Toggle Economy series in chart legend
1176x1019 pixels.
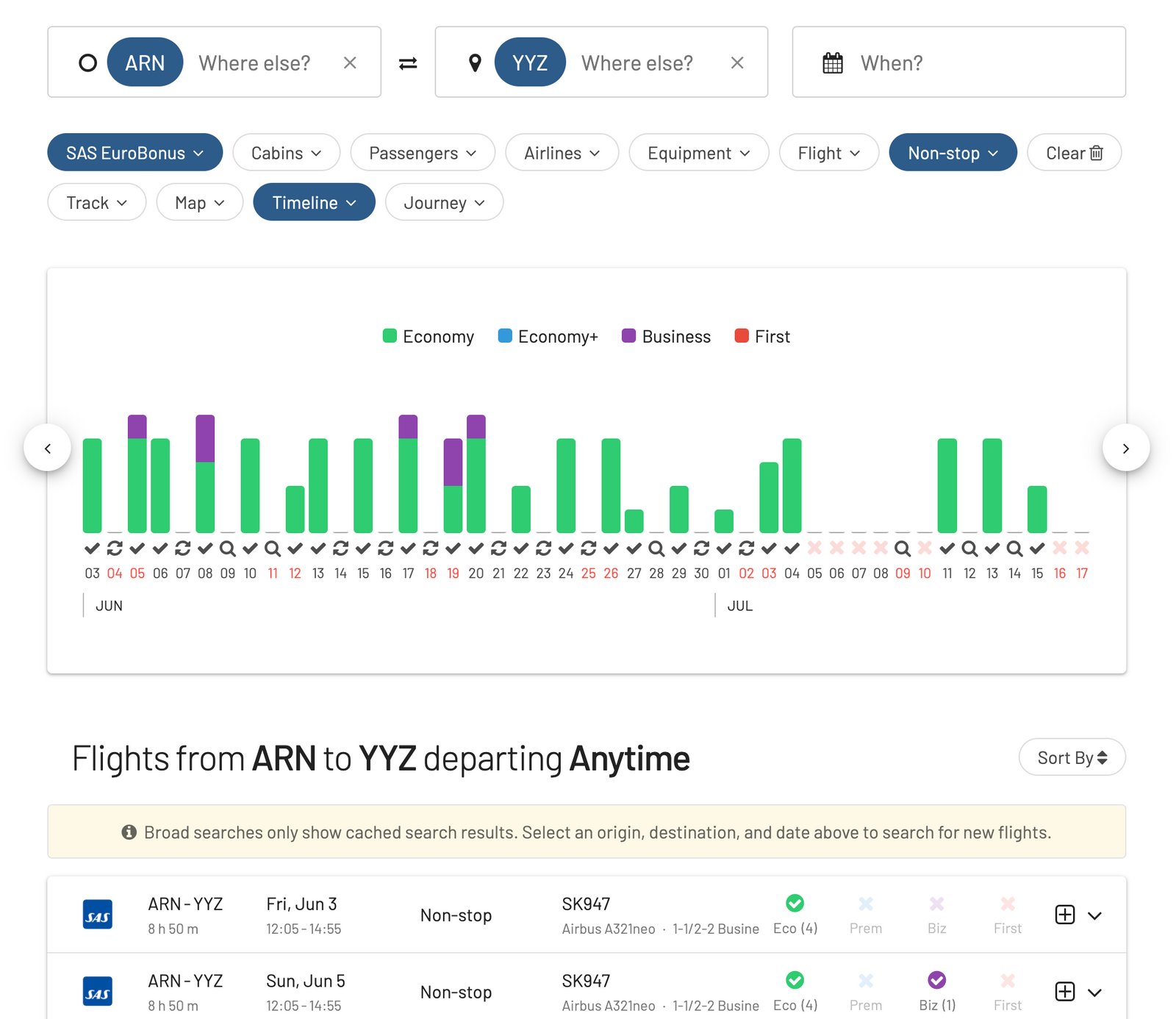[429, 336]
